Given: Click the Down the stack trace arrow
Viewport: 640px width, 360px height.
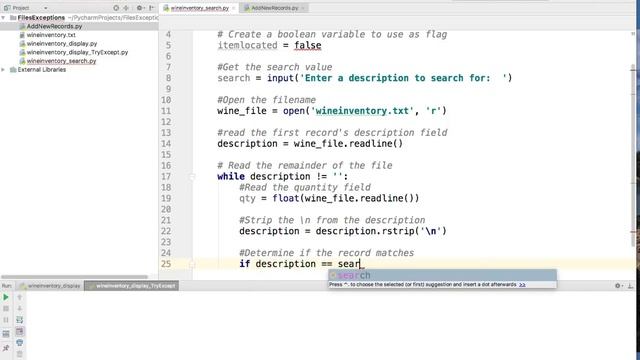Looking at the screenshot, I should point(20,309).
